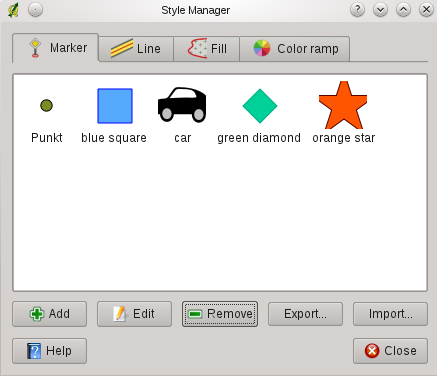Screen dimensions: 437x376
Task: Select the car marker symbol
Action: point(182,105)
